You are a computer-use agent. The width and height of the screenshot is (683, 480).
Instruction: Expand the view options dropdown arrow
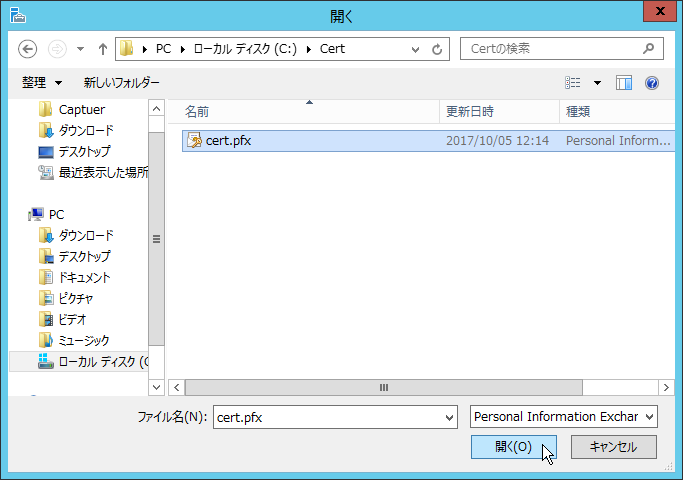click(x=598, y=83)
